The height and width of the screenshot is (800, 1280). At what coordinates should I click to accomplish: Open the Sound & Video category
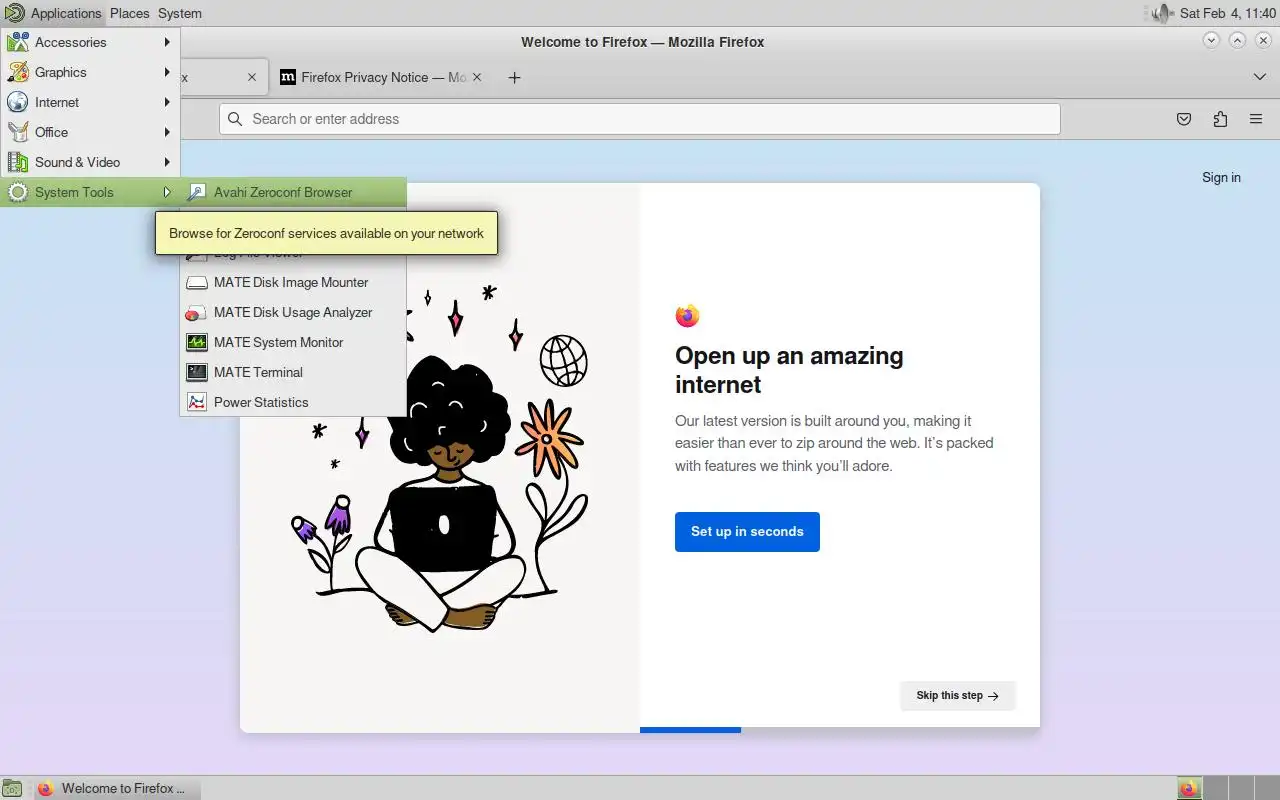click(90, 162)
